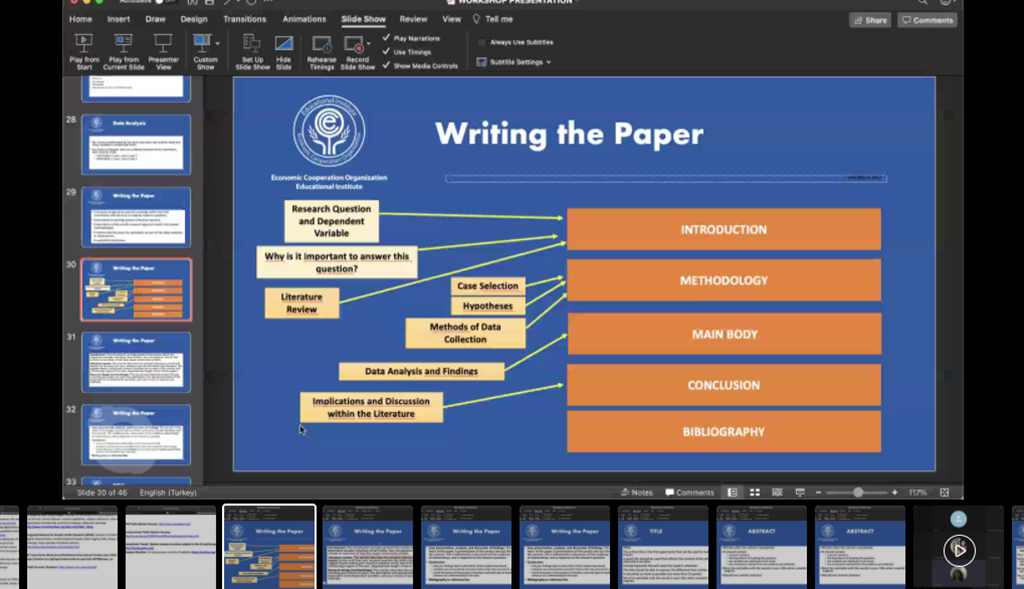Toggle Show Media Controls checkbox

click(x=386, y=65)
